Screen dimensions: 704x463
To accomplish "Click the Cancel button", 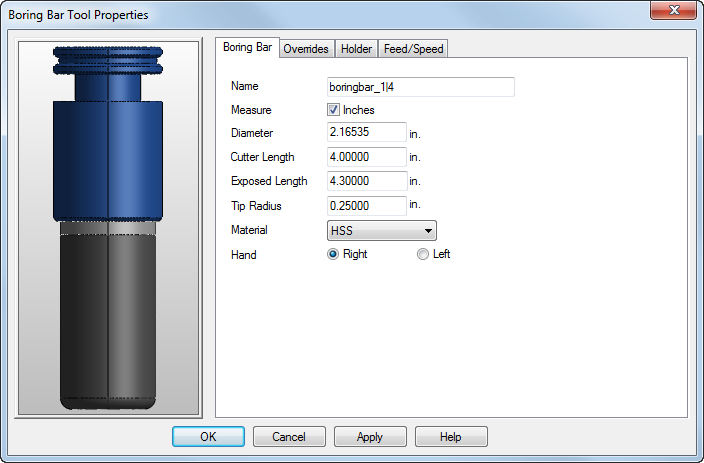I will click(289, 437).
